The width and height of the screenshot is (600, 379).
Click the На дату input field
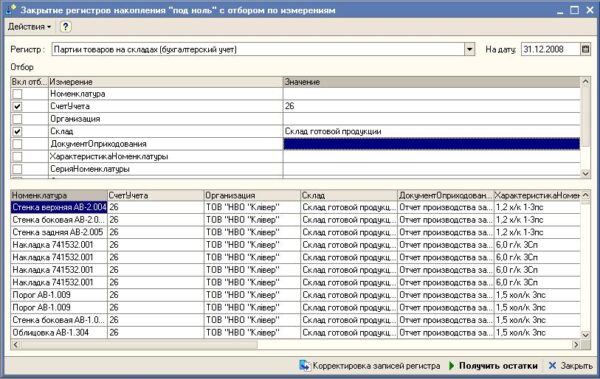tap(550, 49)
